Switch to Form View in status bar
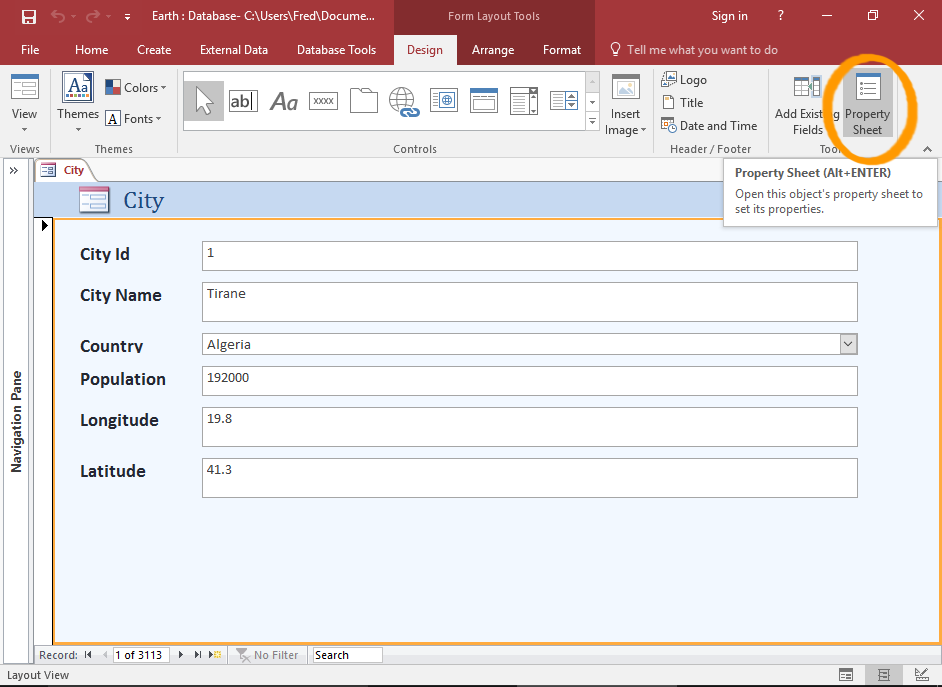 (x=846, y=675)
